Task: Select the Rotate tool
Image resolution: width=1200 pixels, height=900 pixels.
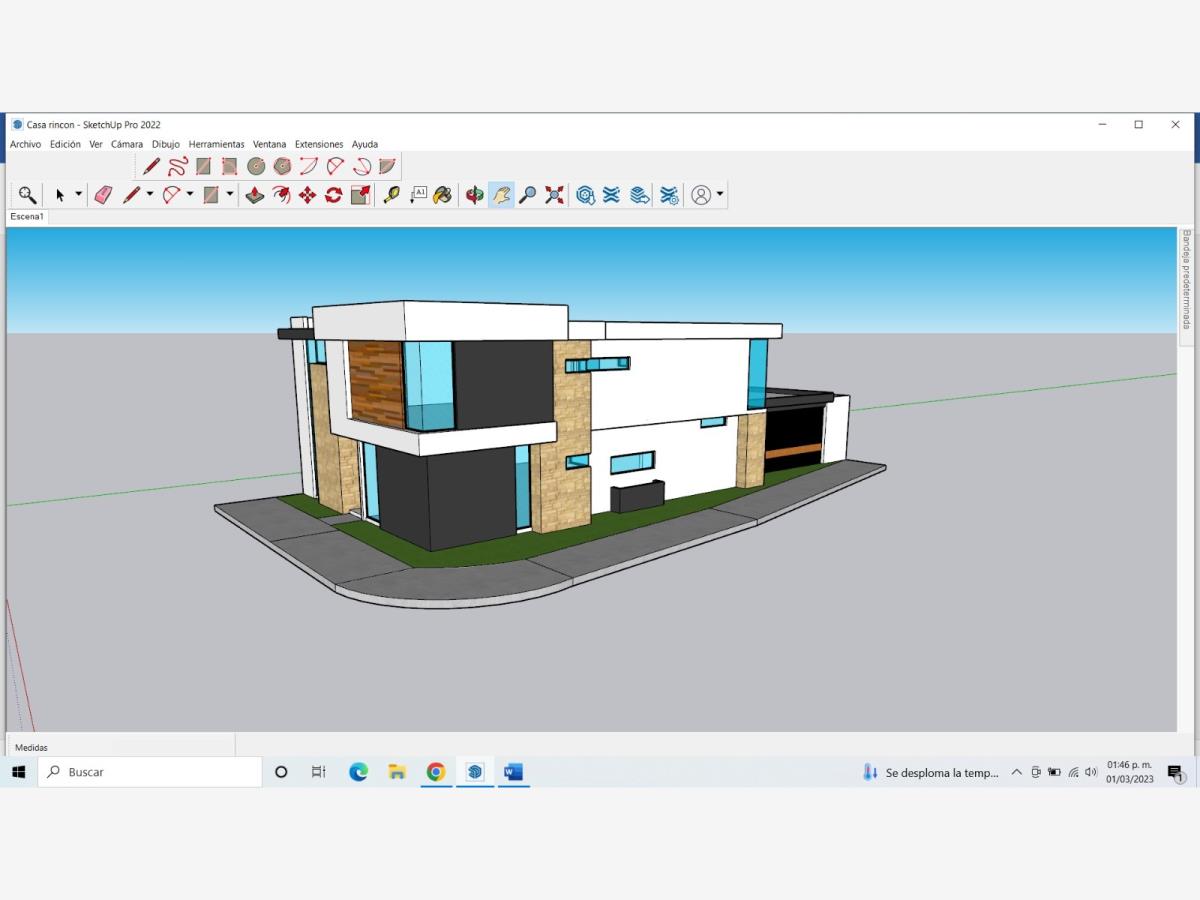Action: tap(333, 195)
